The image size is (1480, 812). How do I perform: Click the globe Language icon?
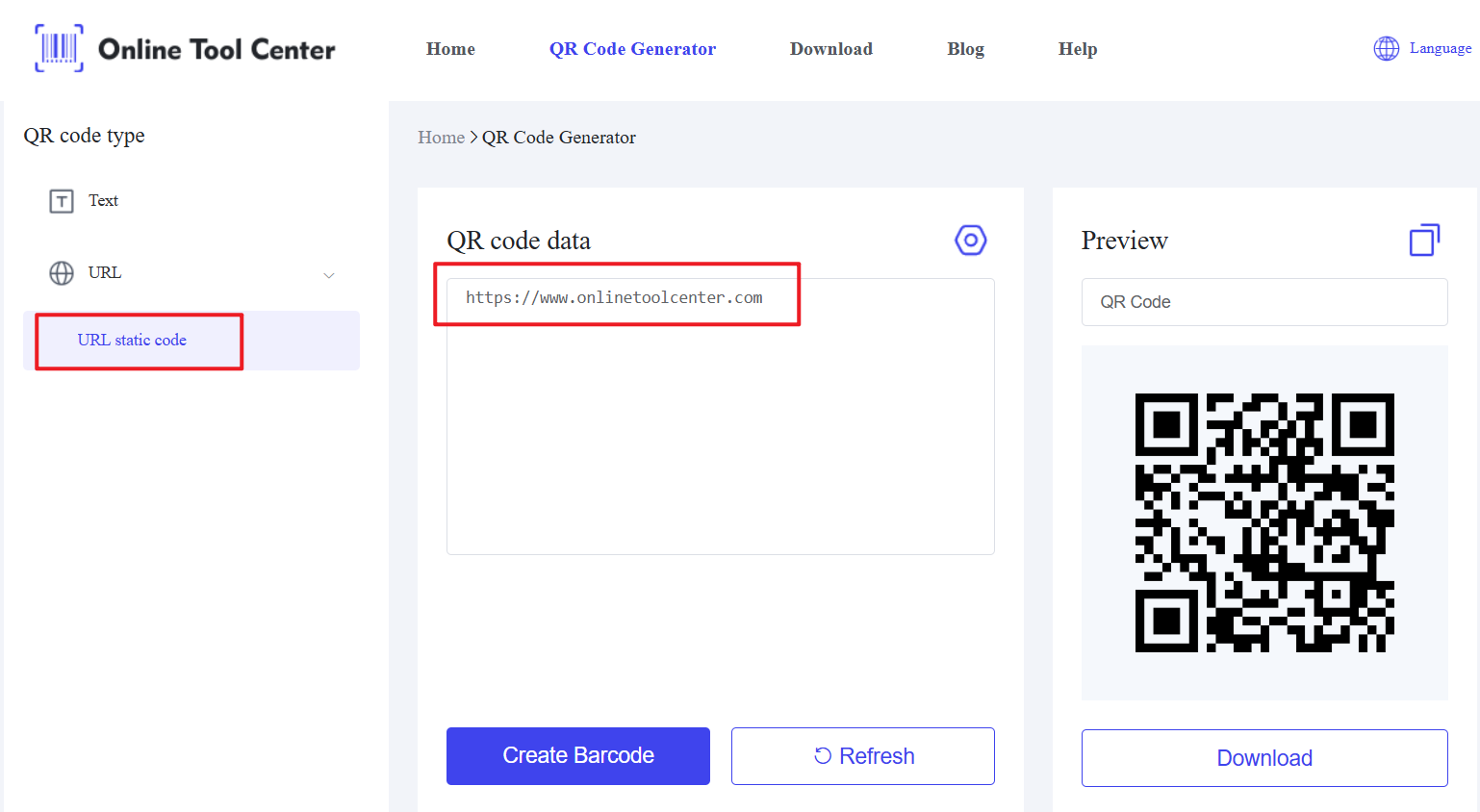1386,48
